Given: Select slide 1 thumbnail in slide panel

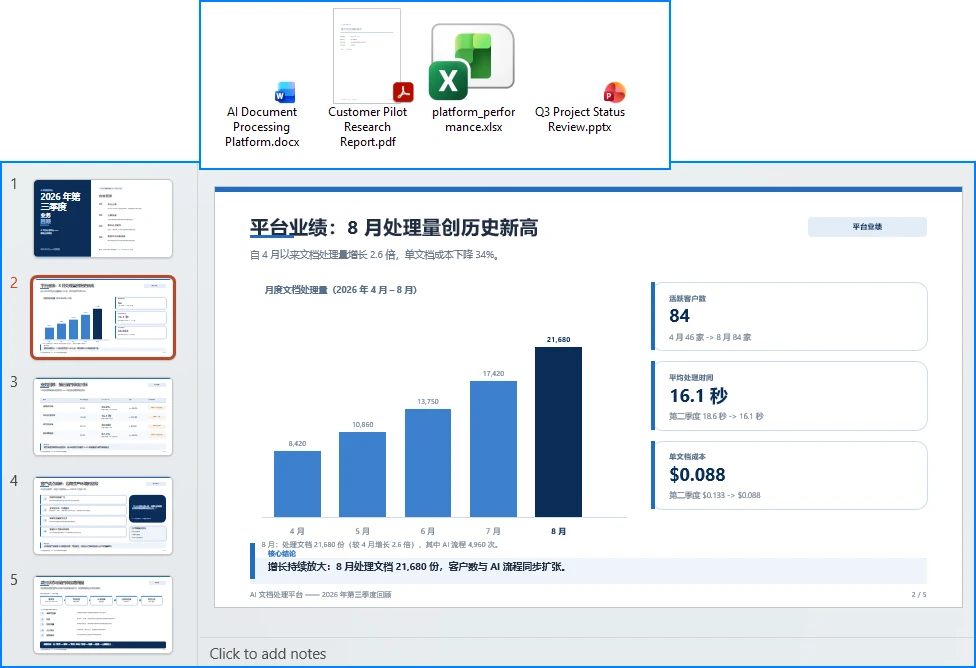Looking at the screenshot, I should click(103, 219).
